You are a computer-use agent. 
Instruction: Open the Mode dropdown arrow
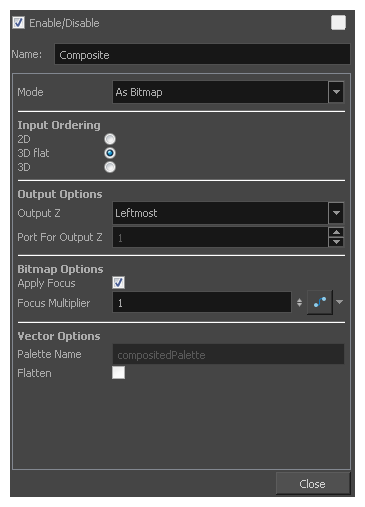(x=336, y=92)
